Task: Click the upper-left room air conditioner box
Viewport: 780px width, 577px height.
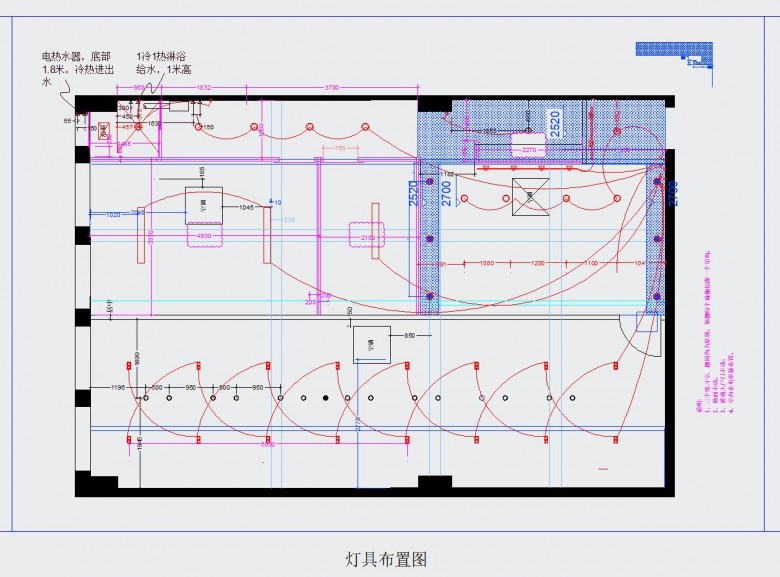Action: coord(203,203)
